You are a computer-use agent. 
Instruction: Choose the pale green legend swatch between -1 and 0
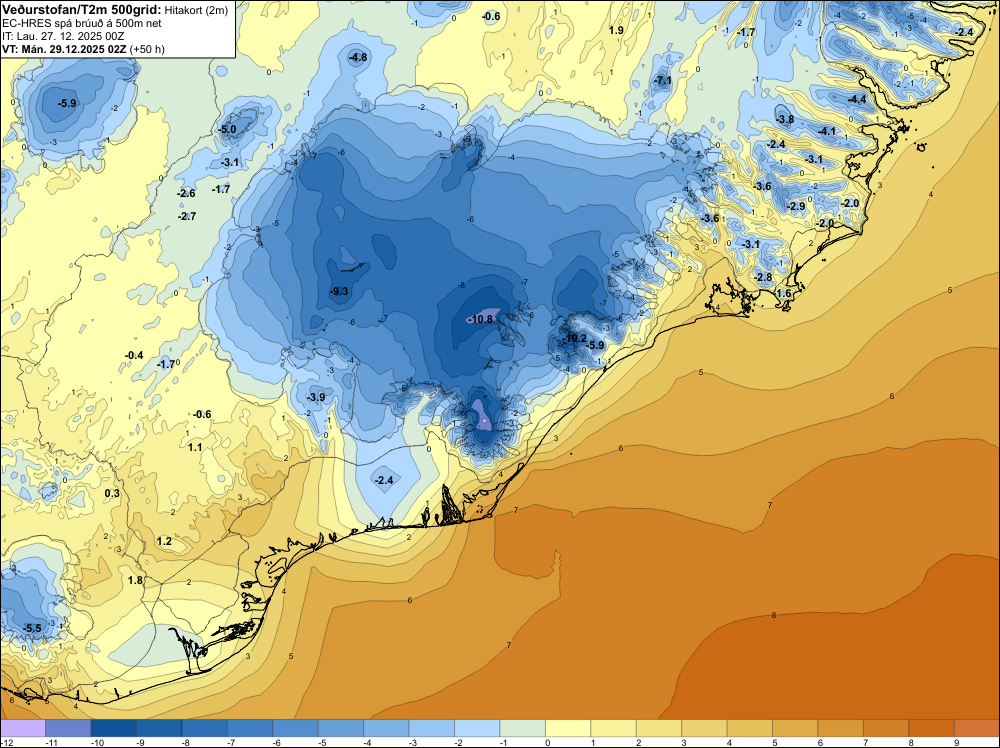click(x=523, y=728)
